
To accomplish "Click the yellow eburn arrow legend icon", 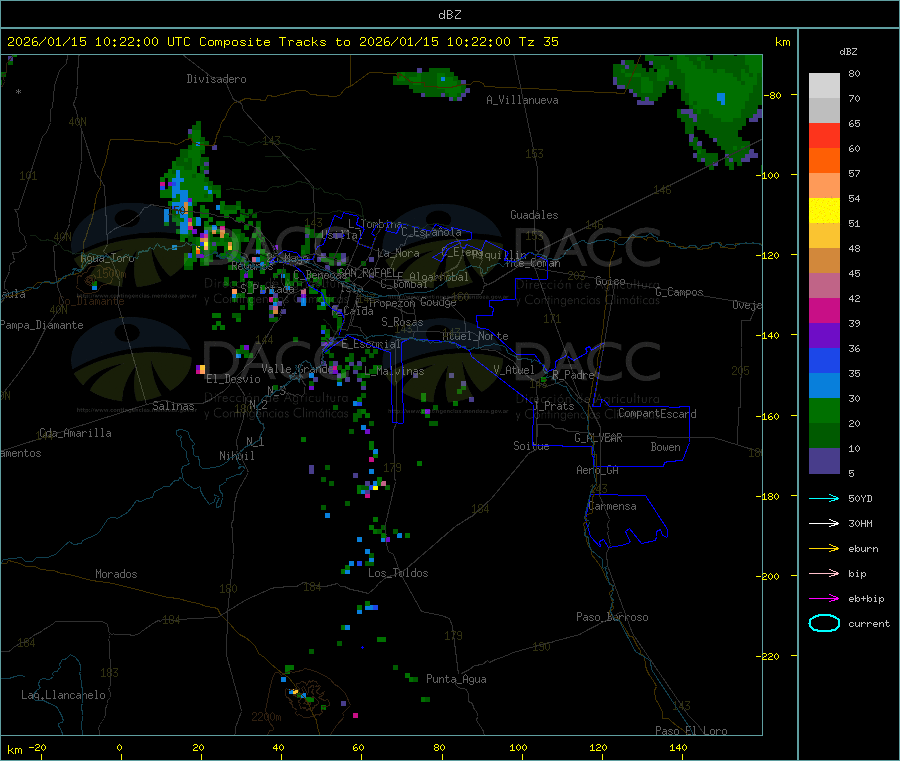I will (824, 549).
